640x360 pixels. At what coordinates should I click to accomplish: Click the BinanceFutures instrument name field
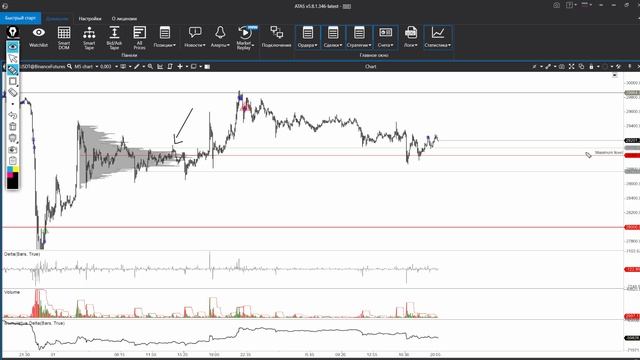43,67
